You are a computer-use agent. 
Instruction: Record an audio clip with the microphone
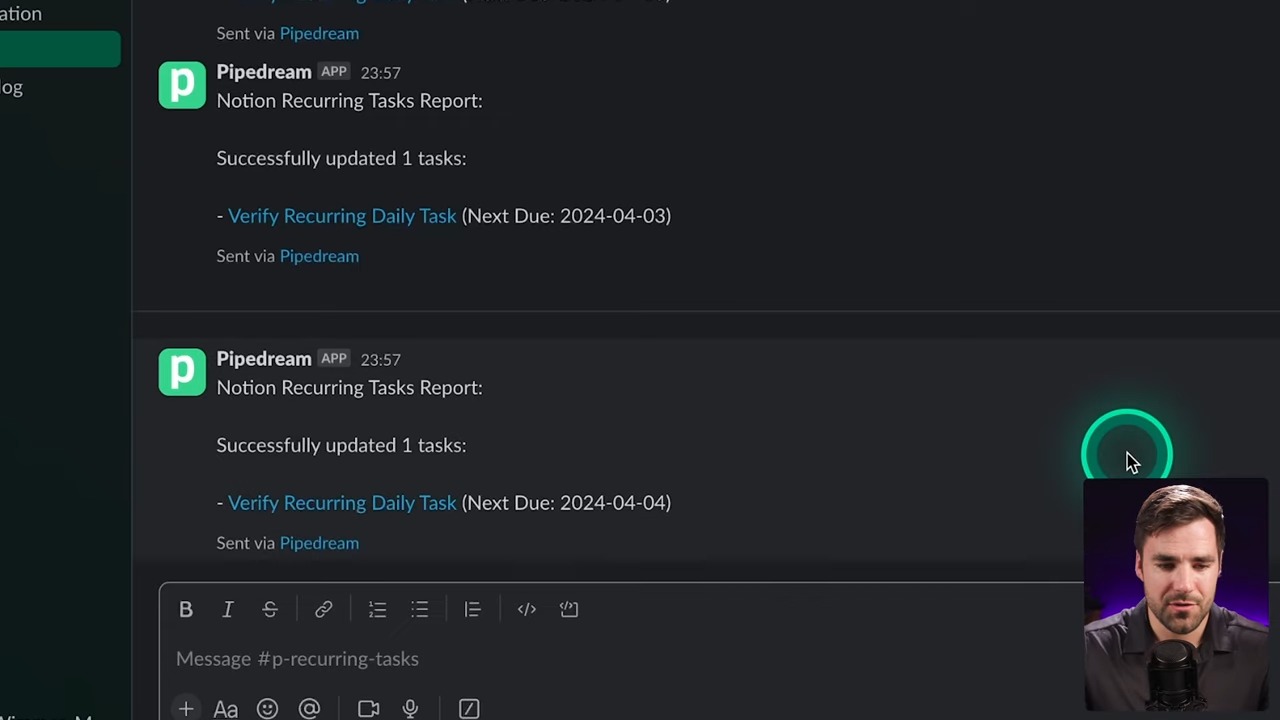[410, 709]
